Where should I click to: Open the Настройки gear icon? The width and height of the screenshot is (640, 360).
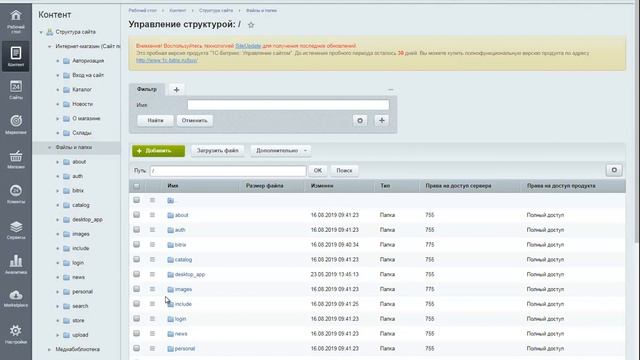click(x=16, y=334)
